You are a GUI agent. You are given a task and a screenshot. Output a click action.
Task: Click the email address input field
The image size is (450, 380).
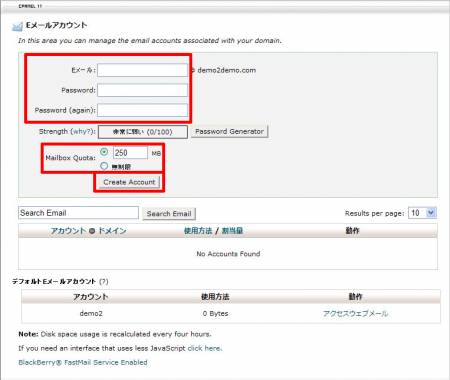[142, 70]
